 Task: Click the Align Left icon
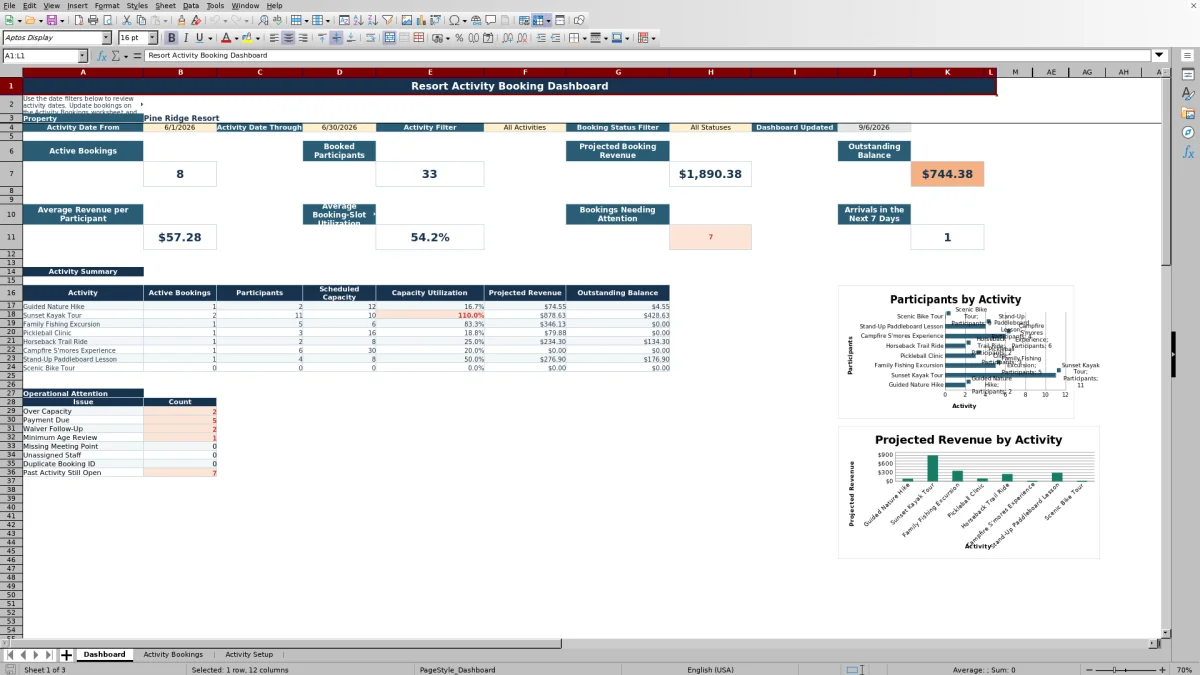pos(274,38)
